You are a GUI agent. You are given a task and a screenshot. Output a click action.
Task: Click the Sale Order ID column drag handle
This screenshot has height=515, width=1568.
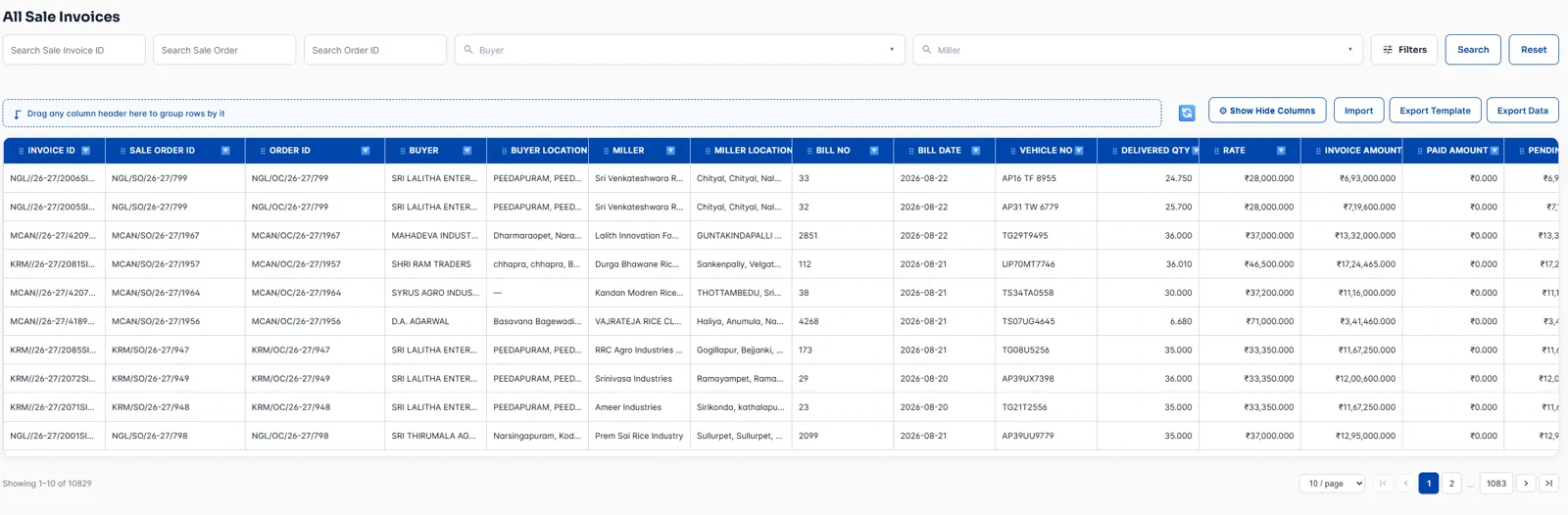pos(122,151)
